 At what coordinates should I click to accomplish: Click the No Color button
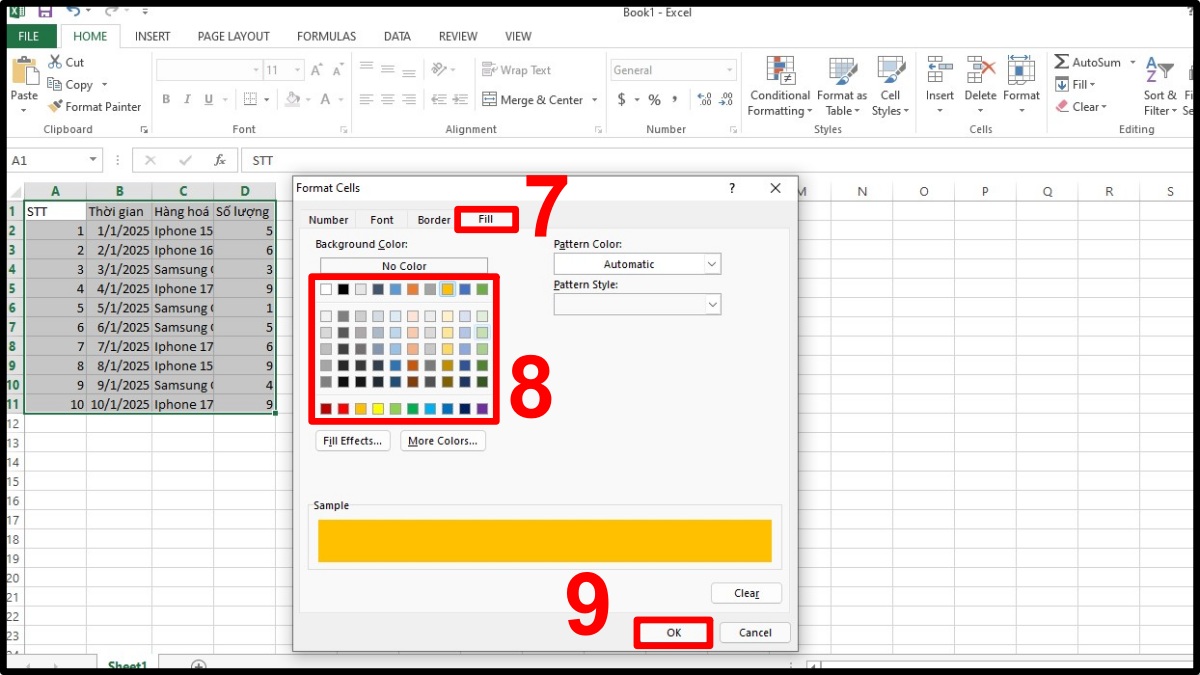click(404, 266)
